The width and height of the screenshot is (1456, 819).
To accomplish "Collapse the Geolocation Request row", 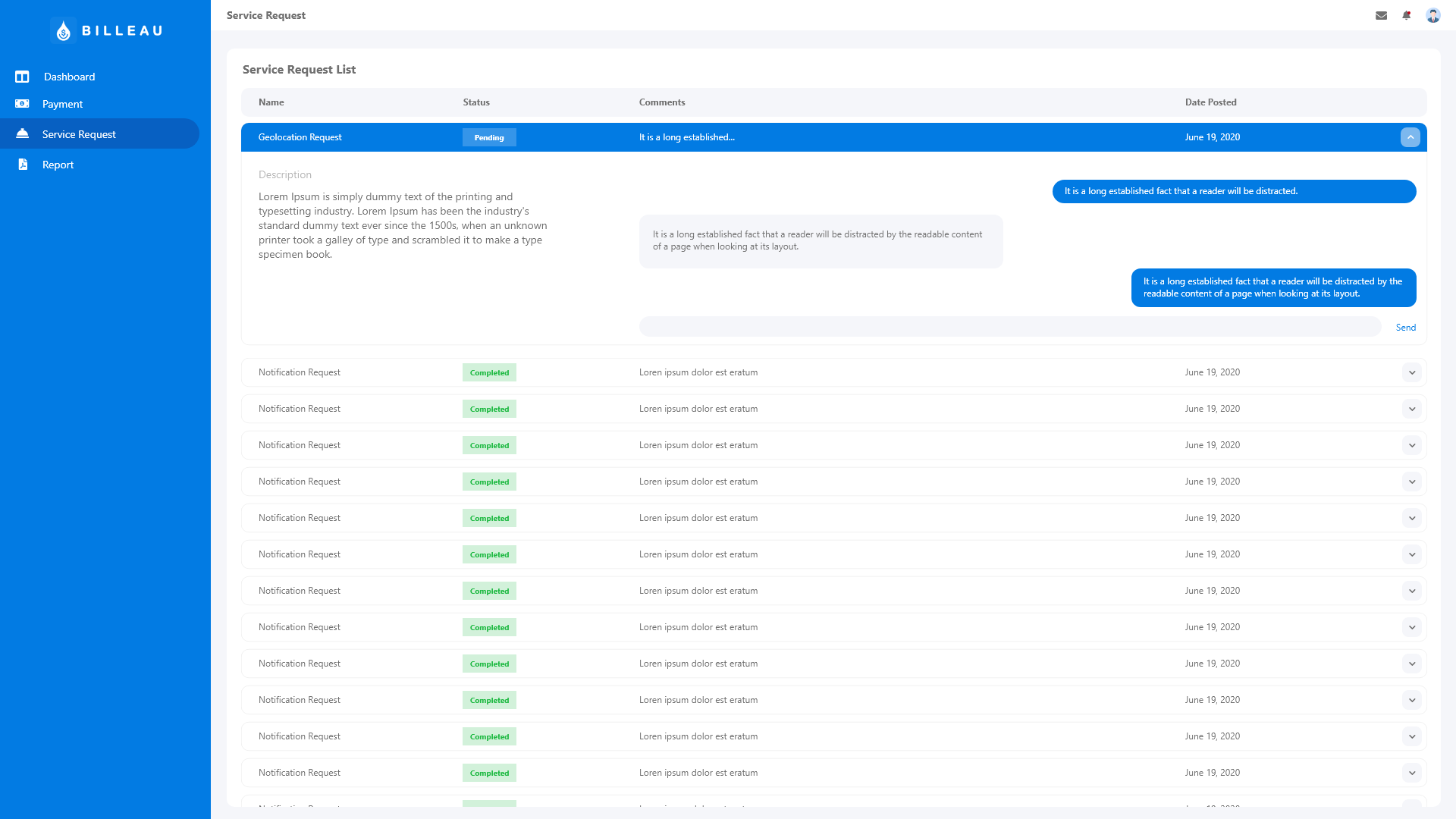I will [x=1410, y=137].
